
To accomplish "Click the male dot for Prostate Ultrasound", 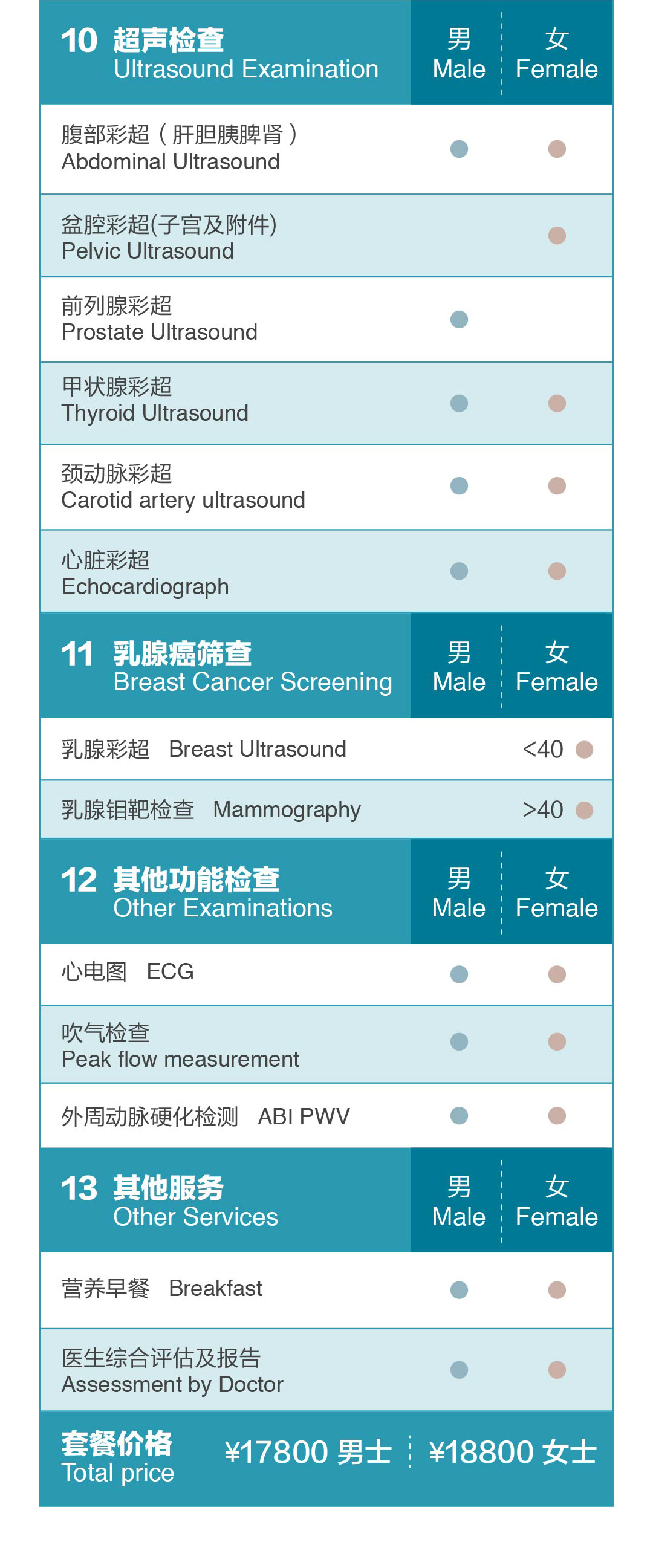I will [459, 320].
